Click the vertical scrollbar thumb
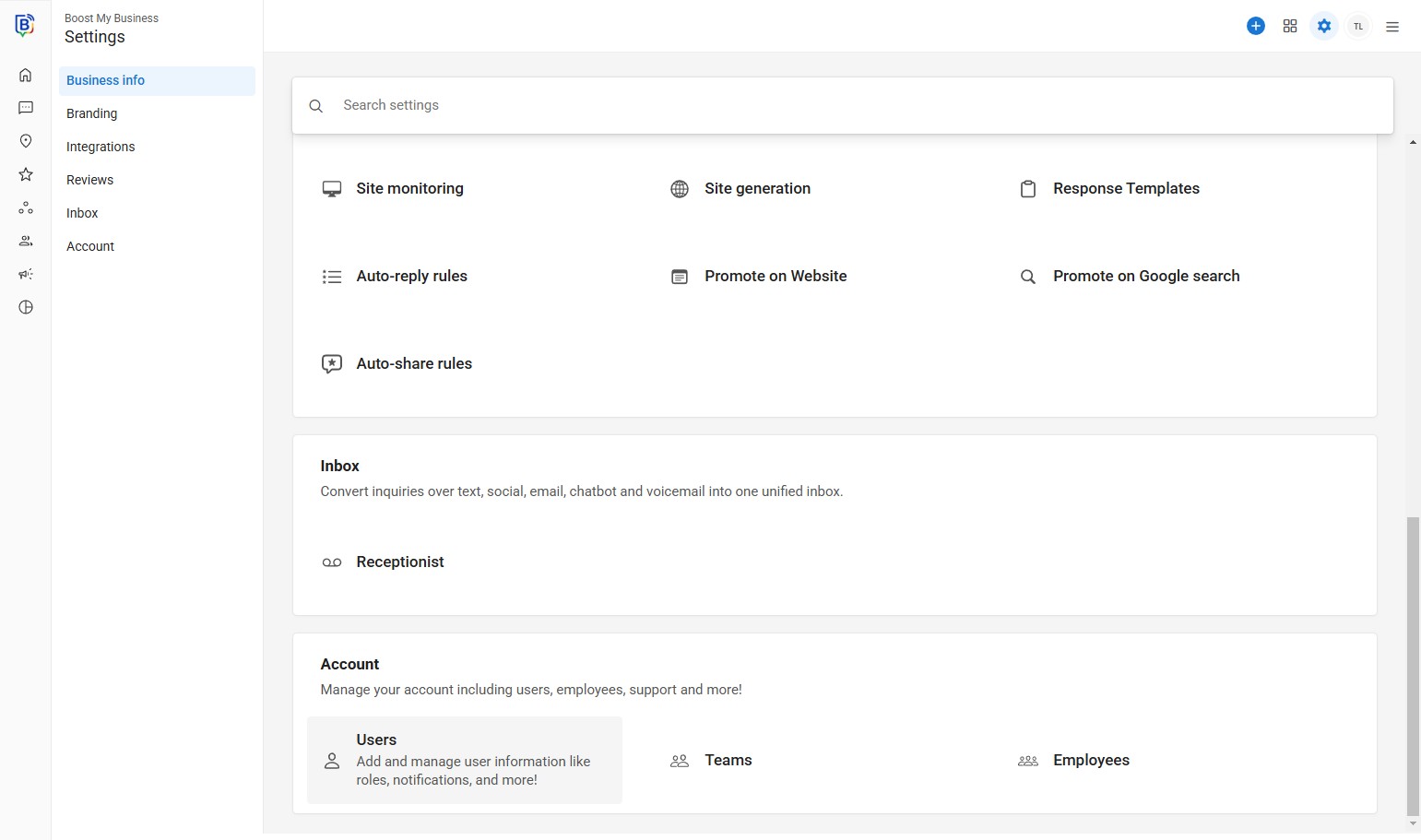1421x840 pixels. pyautogui.click(x=1413, y=666)
